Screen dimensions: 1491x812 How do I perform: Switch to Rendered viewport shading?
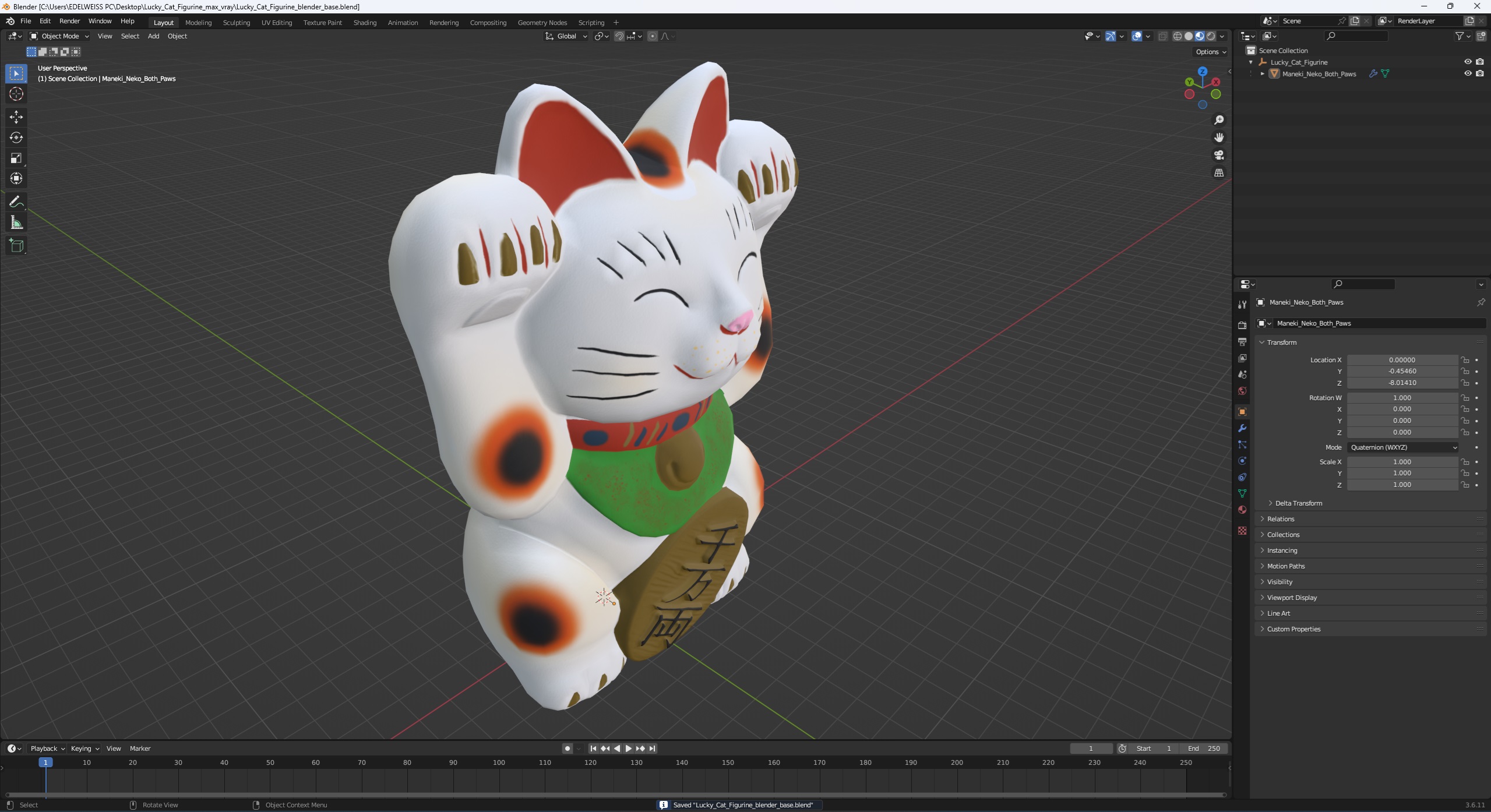(1211, 36)
